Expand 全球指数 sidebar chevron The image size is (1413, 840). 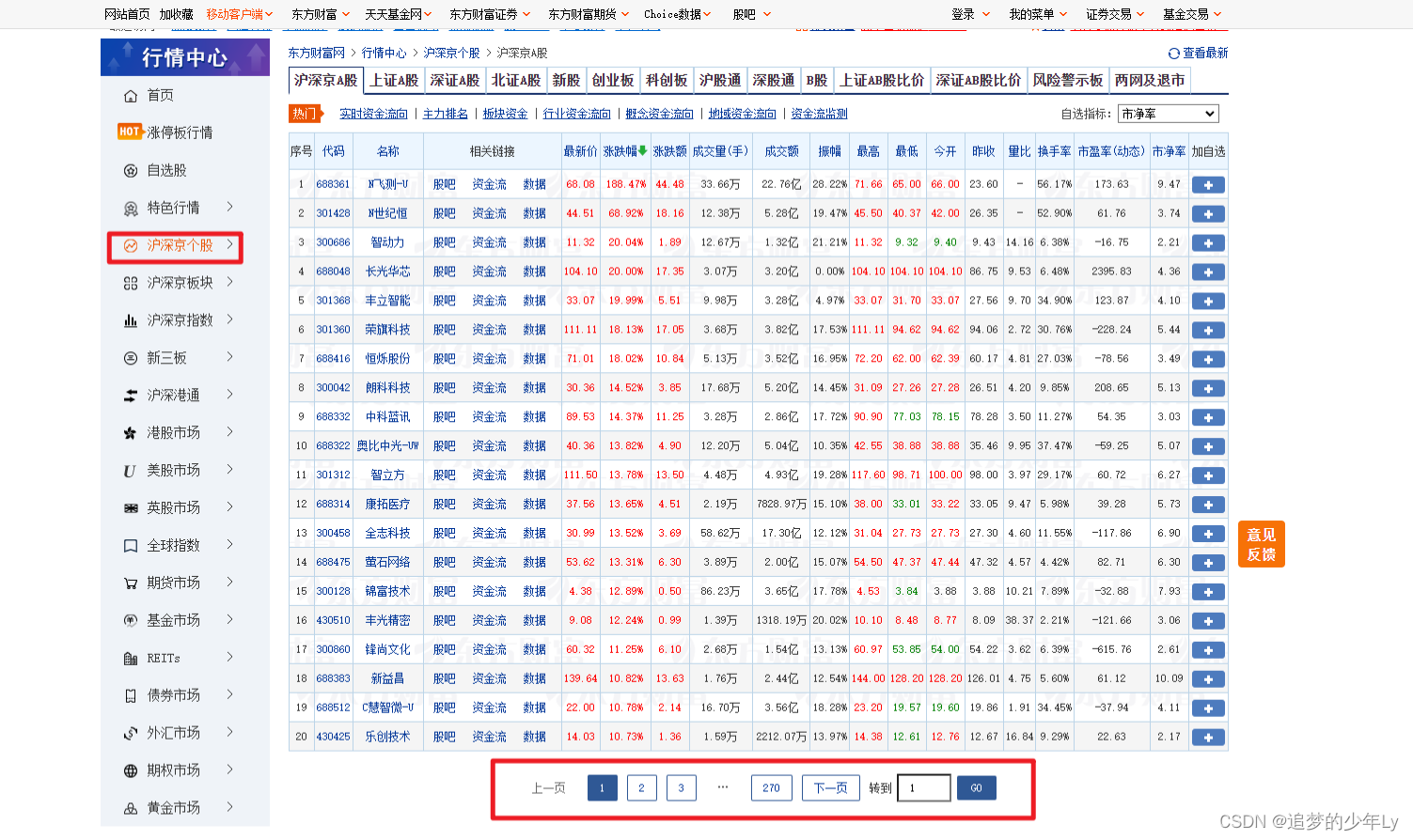pos(229,545)
